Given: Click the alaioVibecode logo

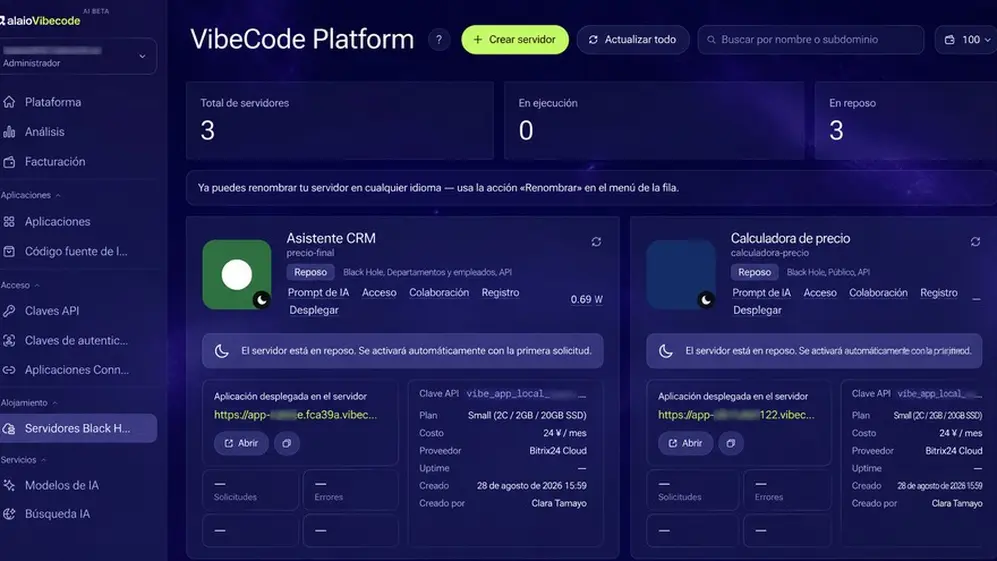Looking at the screenshot, I should point(41,20).
